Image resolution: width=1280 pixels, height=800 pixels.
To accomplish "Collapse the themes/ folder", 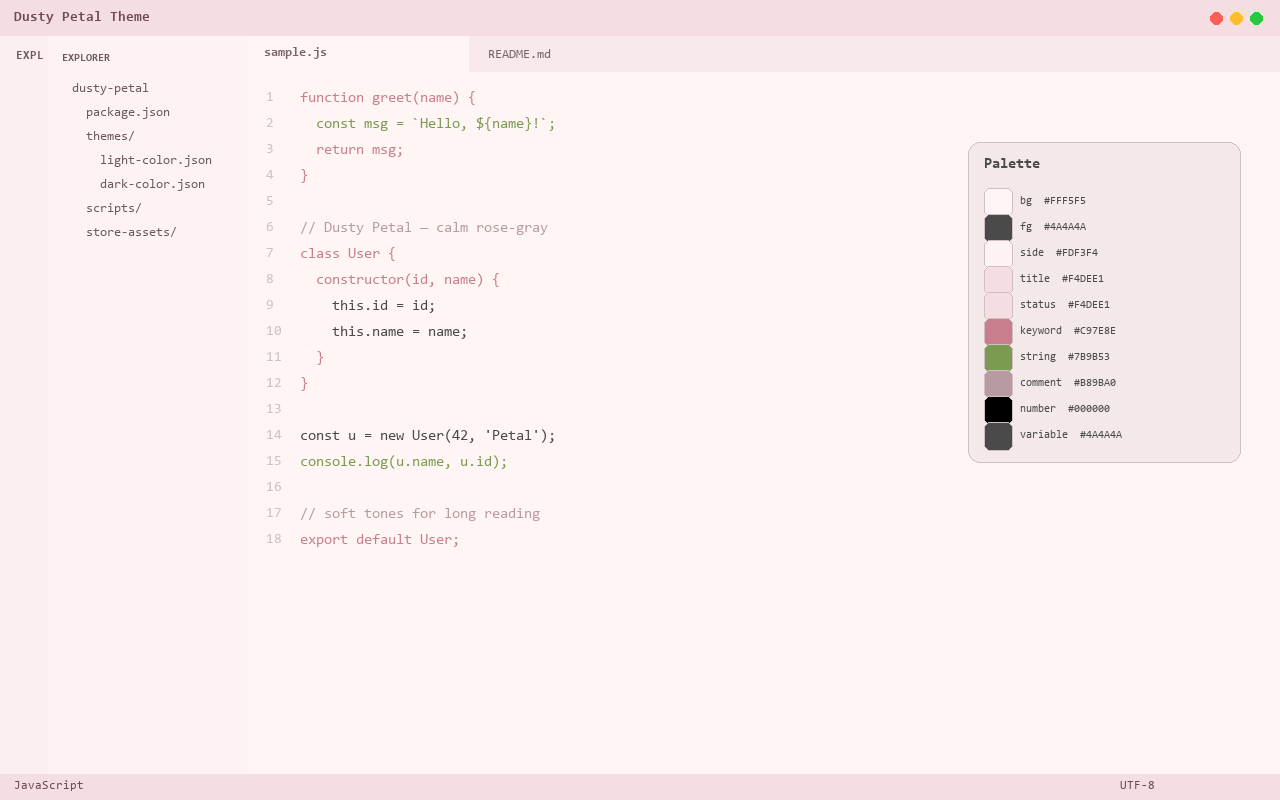I will point(110,136).
